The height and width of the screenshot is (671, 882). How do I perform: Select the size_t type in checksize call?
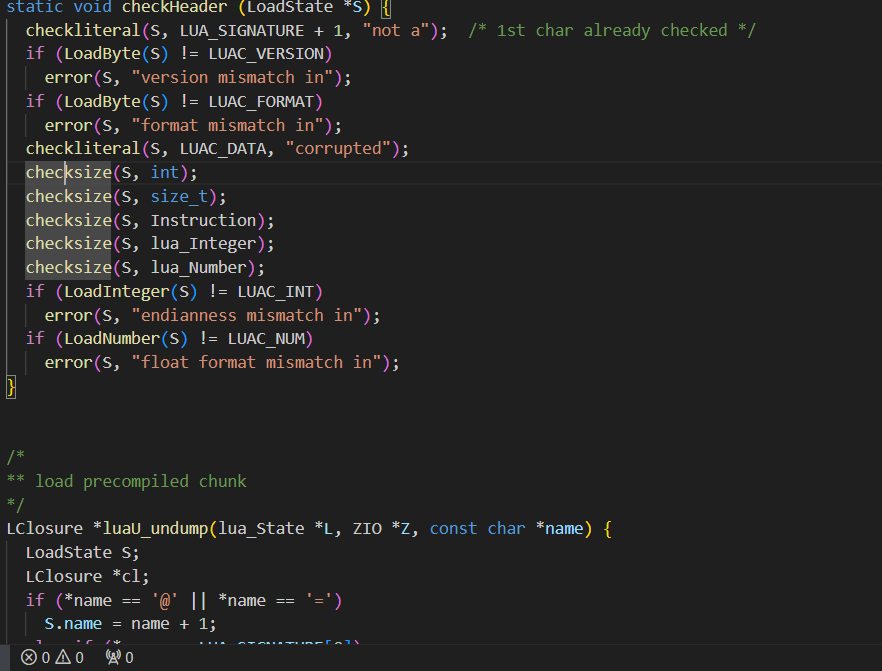click(179, 197)
